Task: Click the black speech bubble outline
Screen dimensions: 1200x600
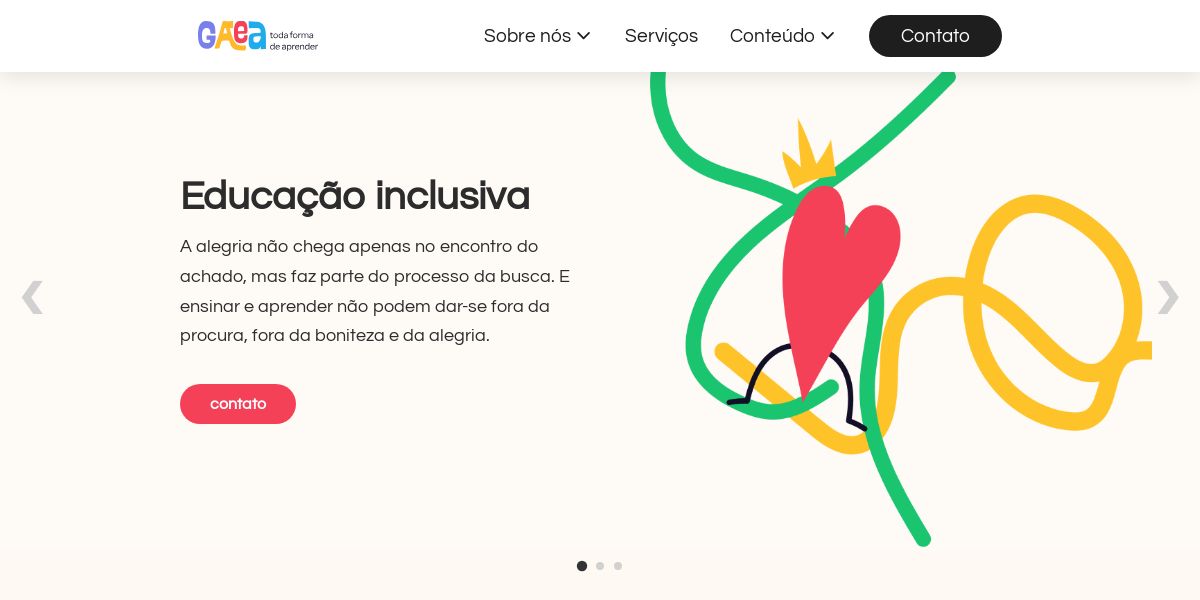Action: click(x=798, y=385)
